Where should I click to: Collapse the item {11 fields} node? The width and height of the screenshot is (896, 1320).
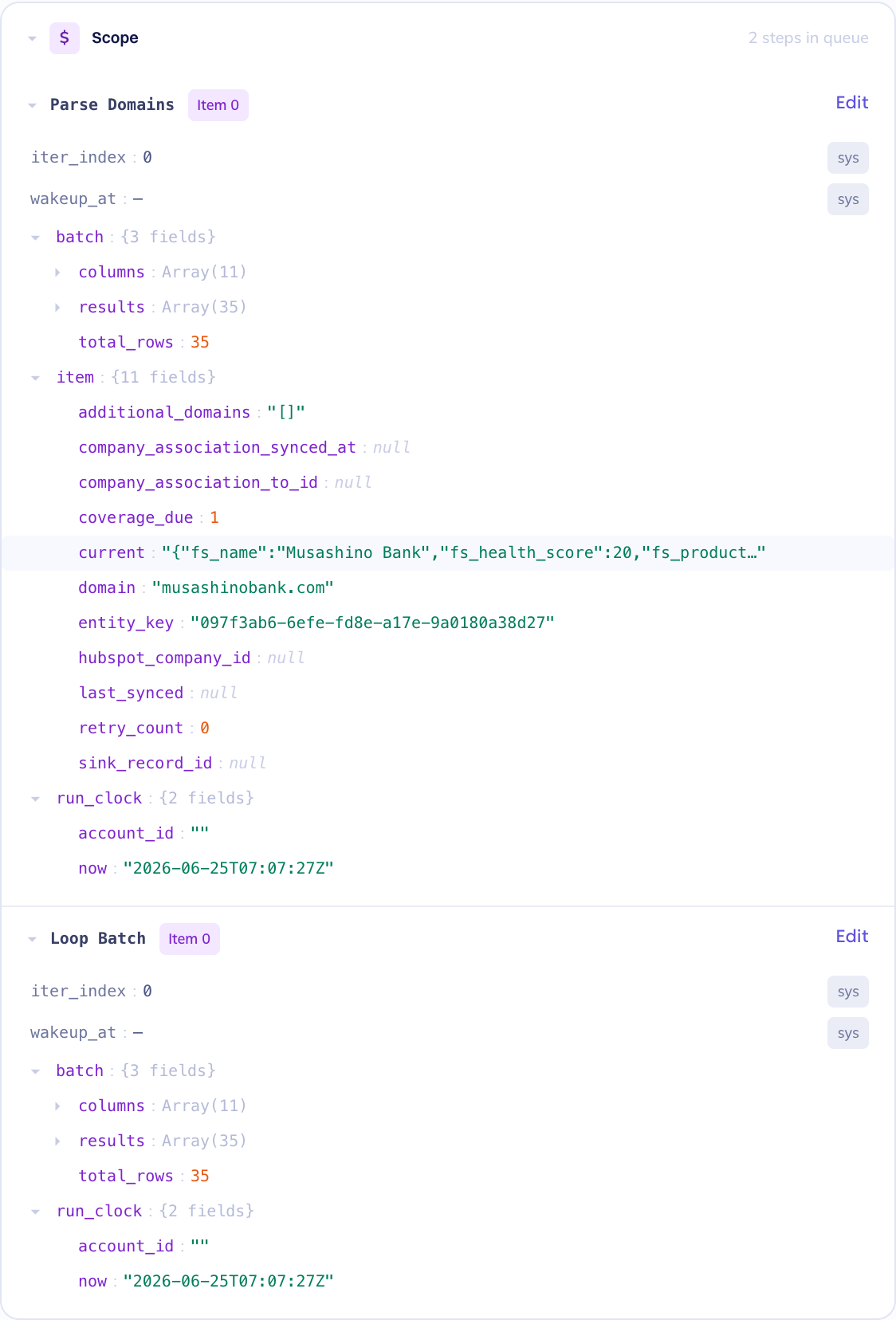click(35, 378)
